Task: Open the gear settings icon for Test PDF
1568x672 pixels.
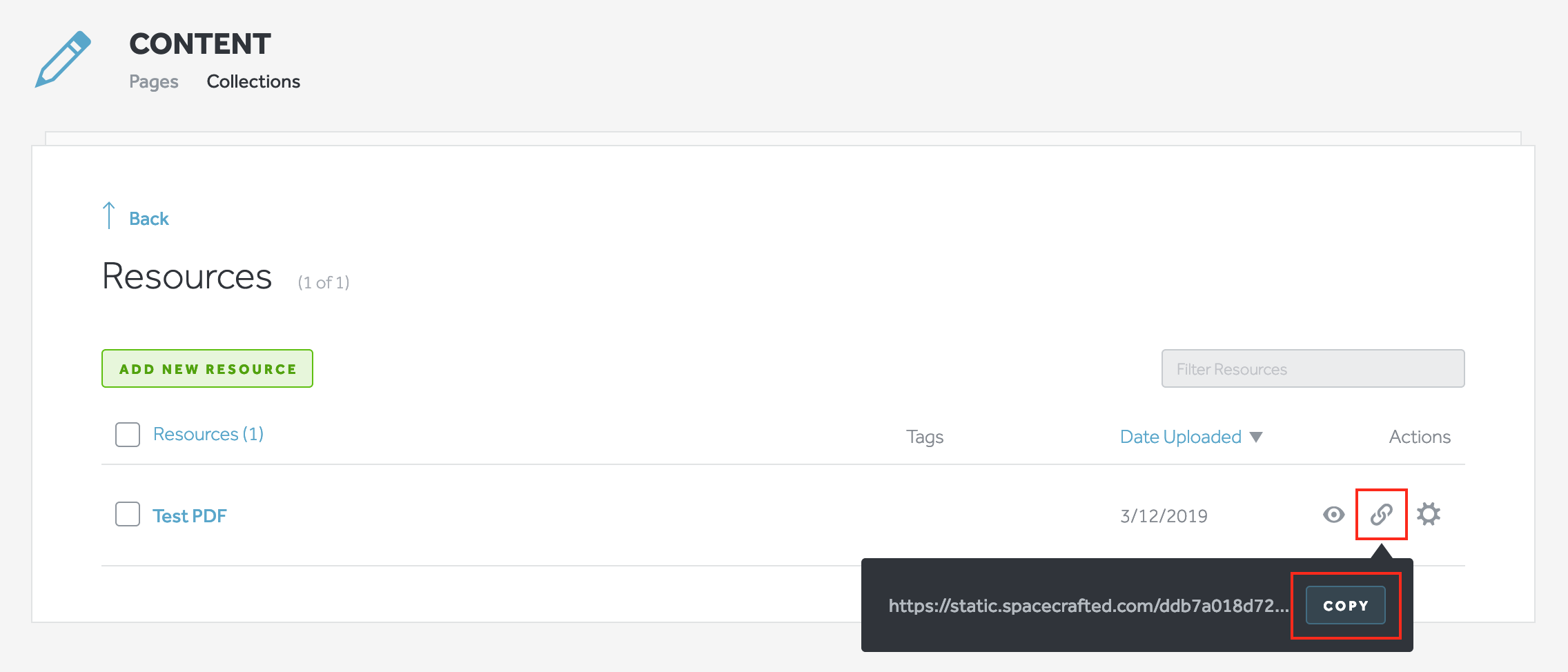Action: 1427,514
